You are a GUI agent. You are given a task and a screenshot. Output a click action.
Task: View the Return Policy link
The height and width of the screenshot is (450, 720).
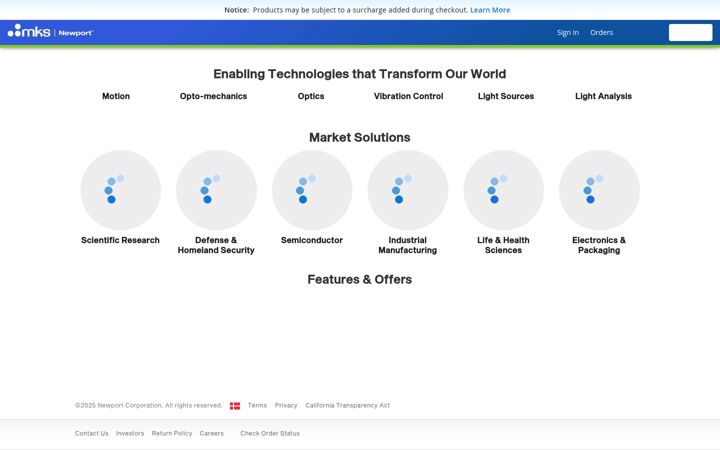172,433
